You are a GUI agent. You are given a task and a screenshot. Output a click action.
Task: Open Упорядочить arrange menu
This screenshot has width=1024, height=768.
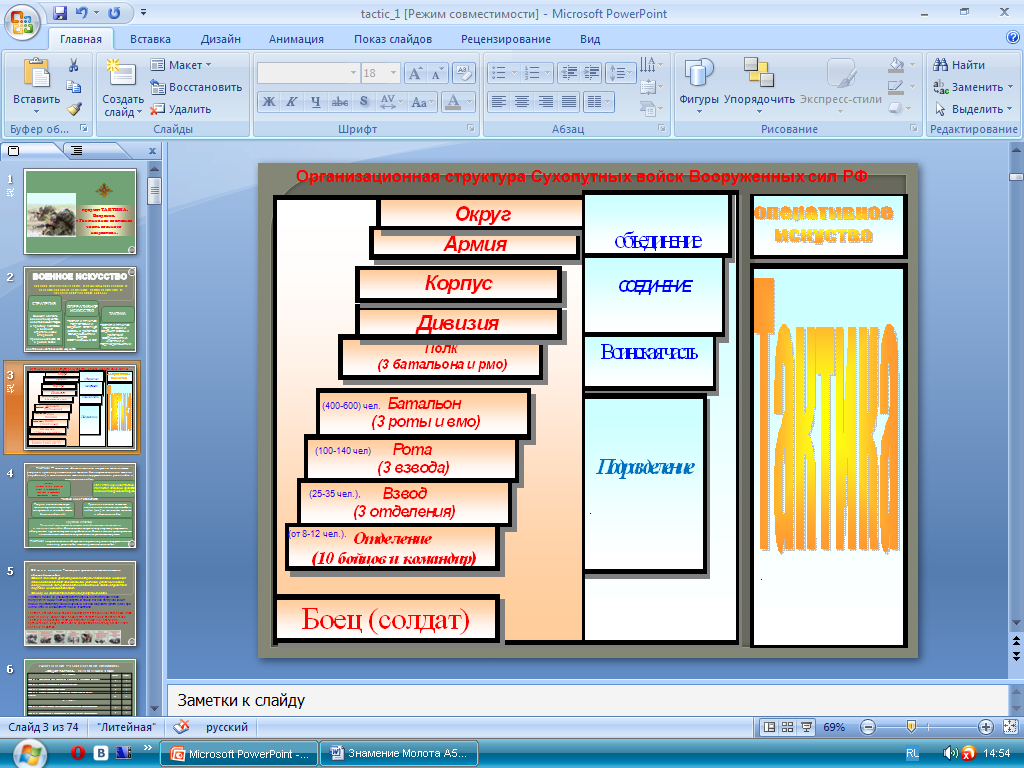759,86
